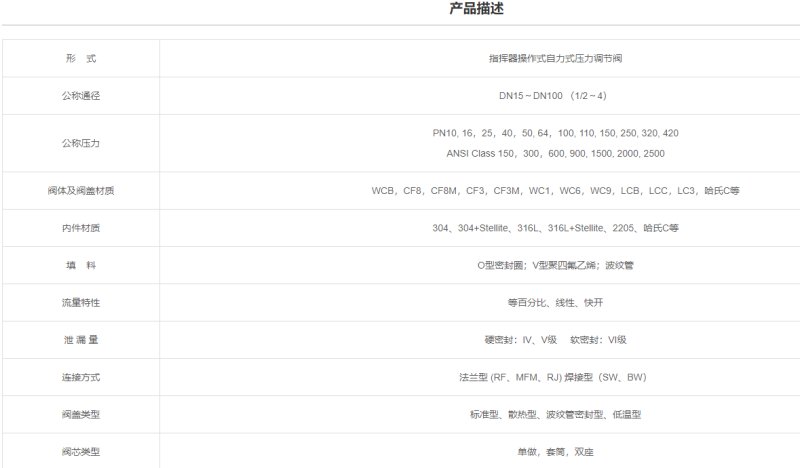The height and width of the screenshot is (468, 800).
Task: Select the 内件材质 label cell
Action: (80, 228)
